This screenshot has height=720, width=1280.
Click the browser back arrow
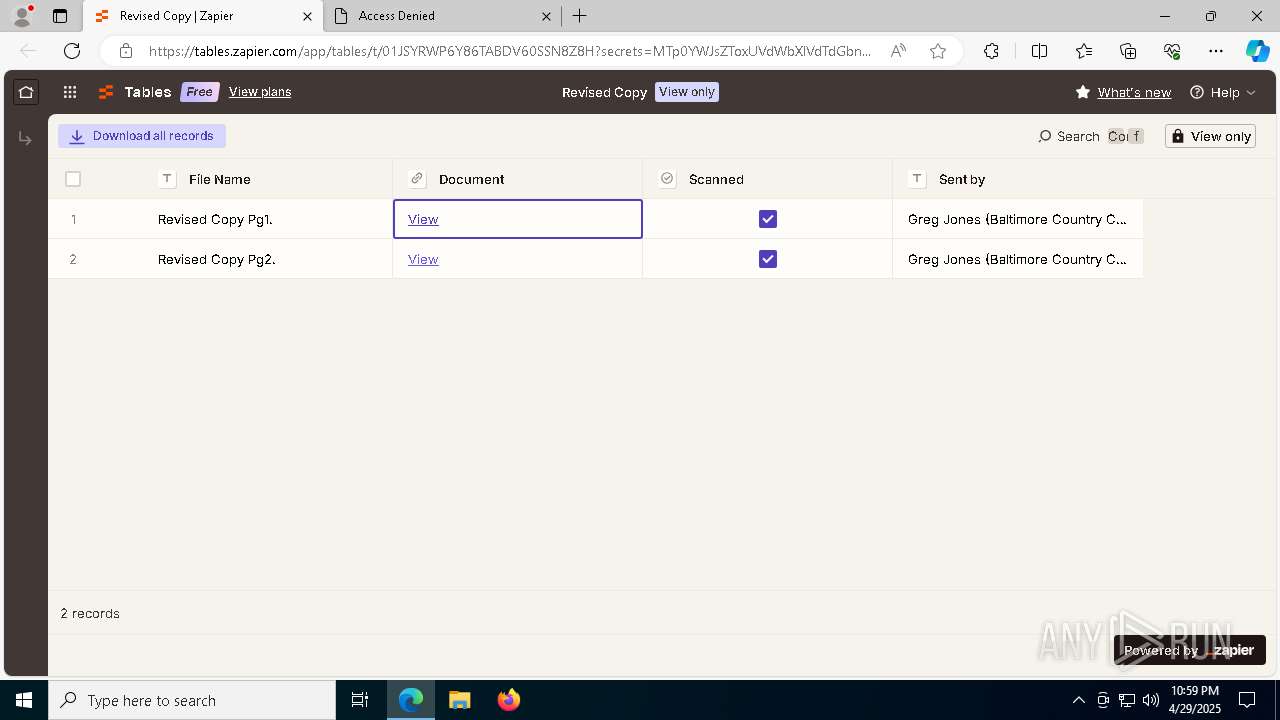pyautogui.click(x=28, y=51)
